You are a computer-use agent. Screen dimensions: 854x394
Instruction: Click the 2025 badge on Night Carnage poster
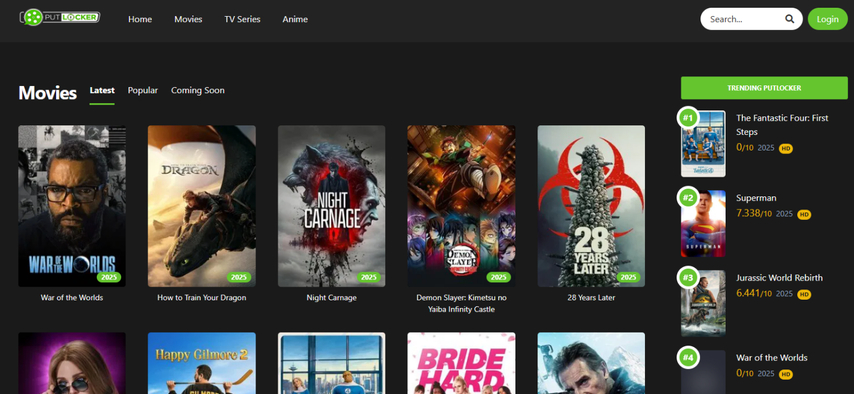pyautogui.click(x=369, y=277)
